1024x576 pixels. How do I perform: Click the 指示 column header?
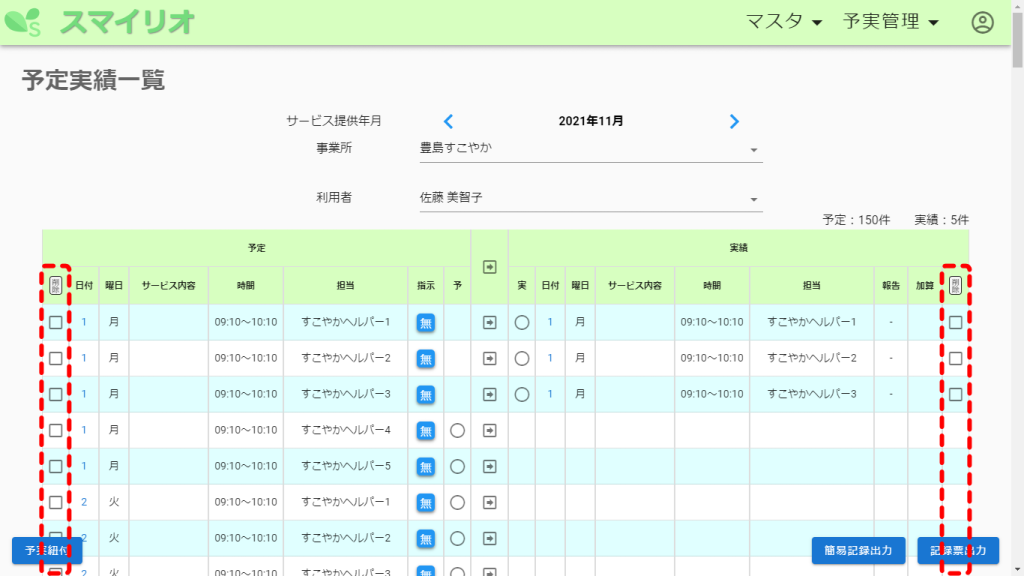pyautogui.click(x=426, y=285)
